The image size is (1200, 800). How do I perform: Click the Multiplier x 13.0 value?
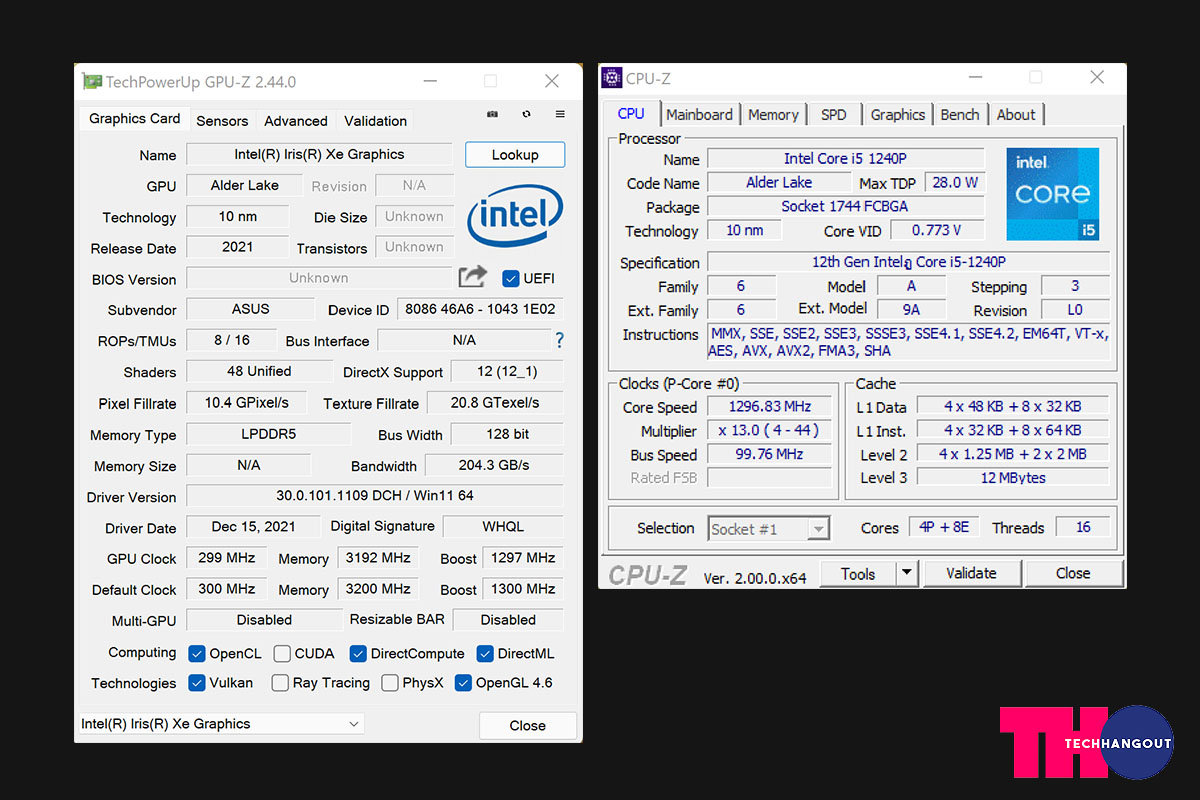(x=769, y=431)
